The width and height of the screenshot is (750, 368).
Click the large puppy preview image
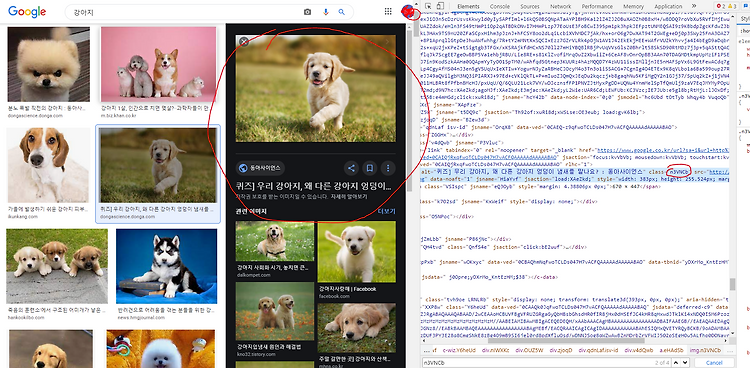click(x=316, y=88)
